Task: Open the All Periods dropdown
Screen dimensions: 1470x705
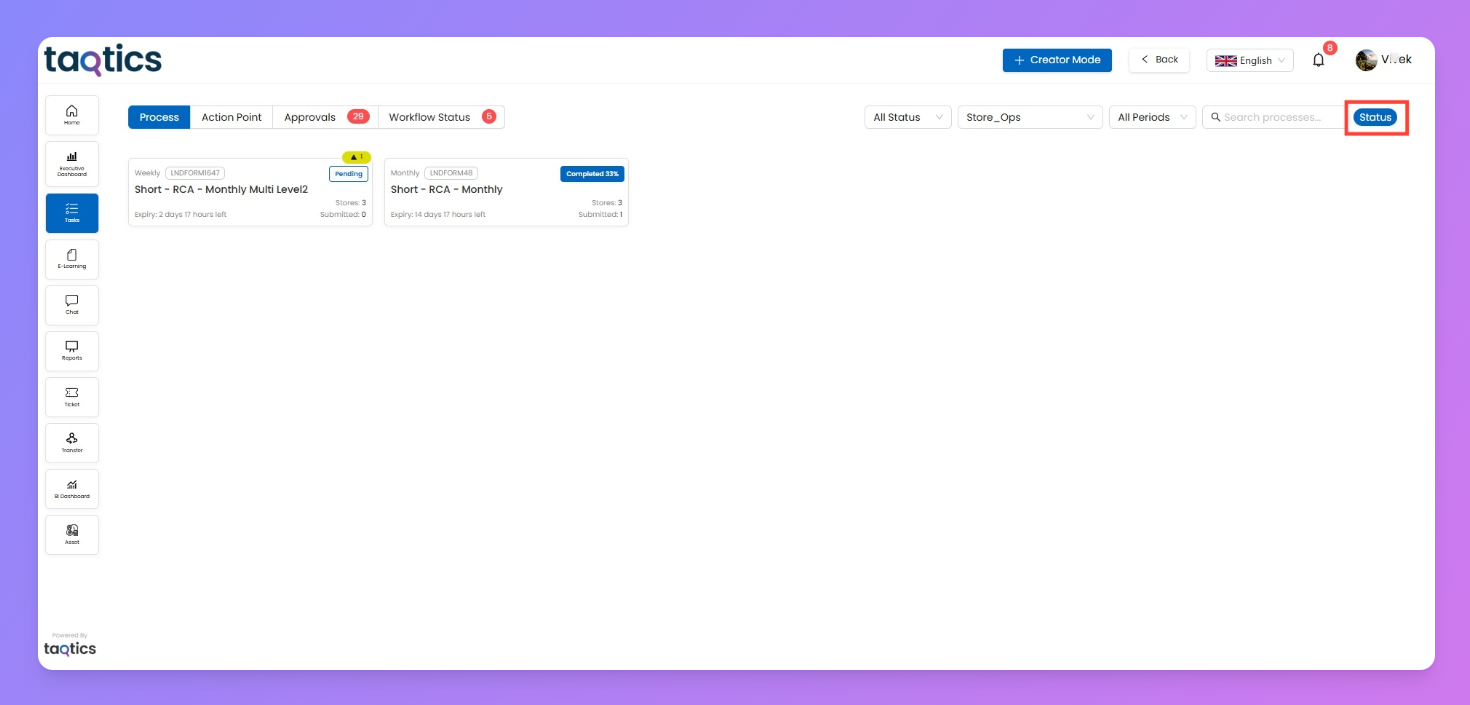Action: [1152, 117]
